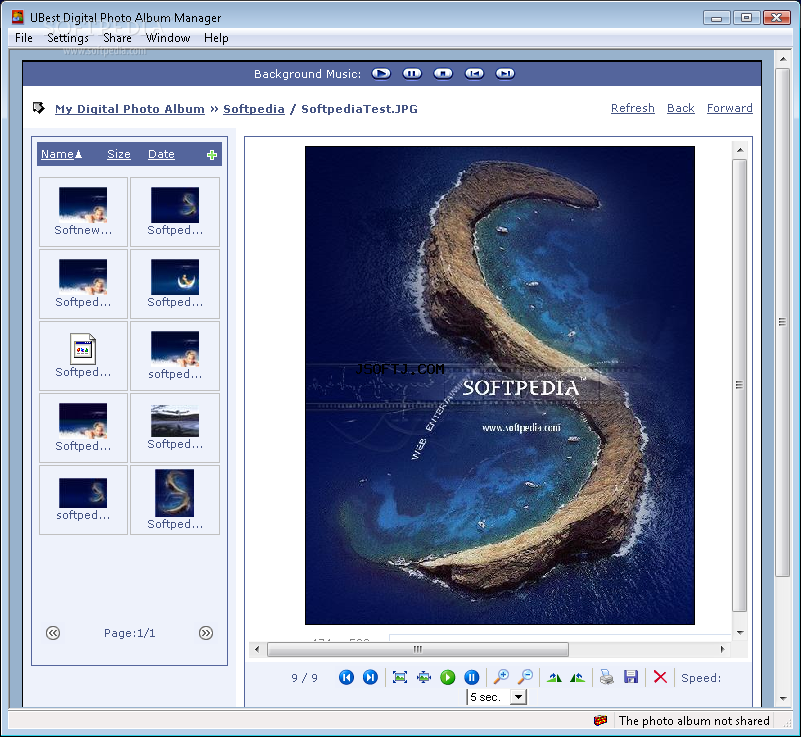Click the 9 / 9 photo counter
The image size is (801, 737).
304,678
